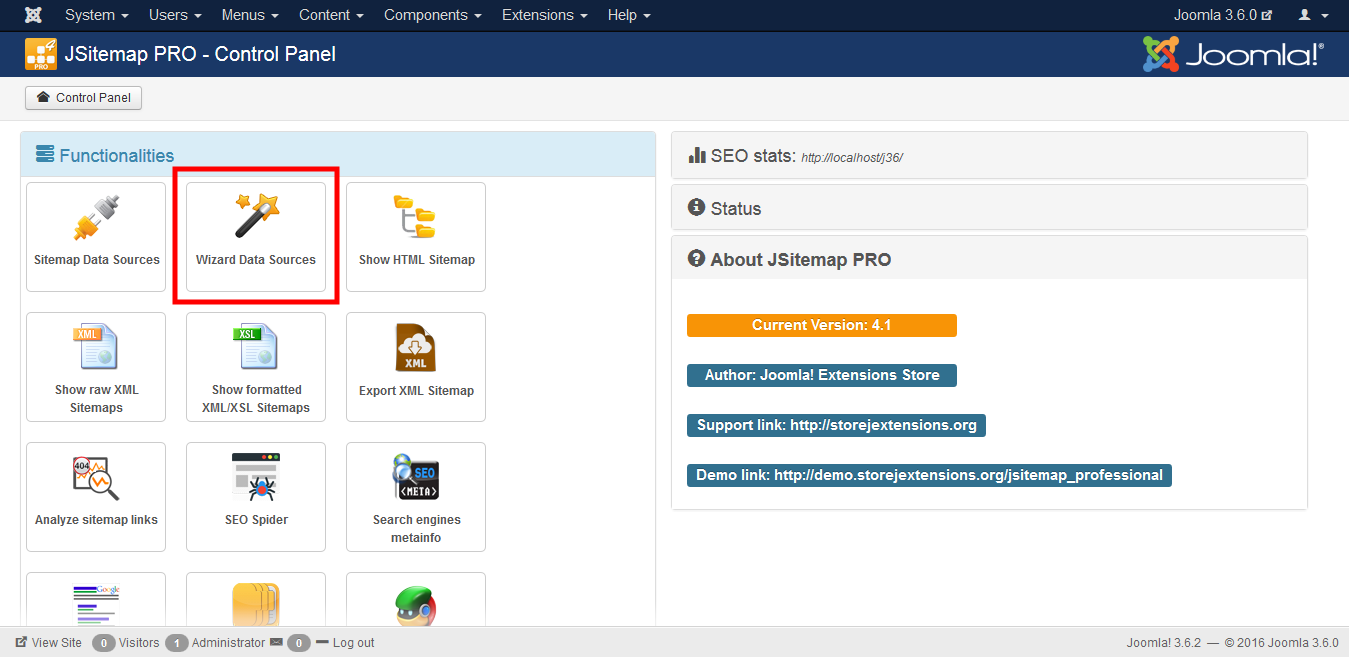Click the Joomla logo in top menu bar
This screenshot has width=1349, height=657.
click(33, 15)
